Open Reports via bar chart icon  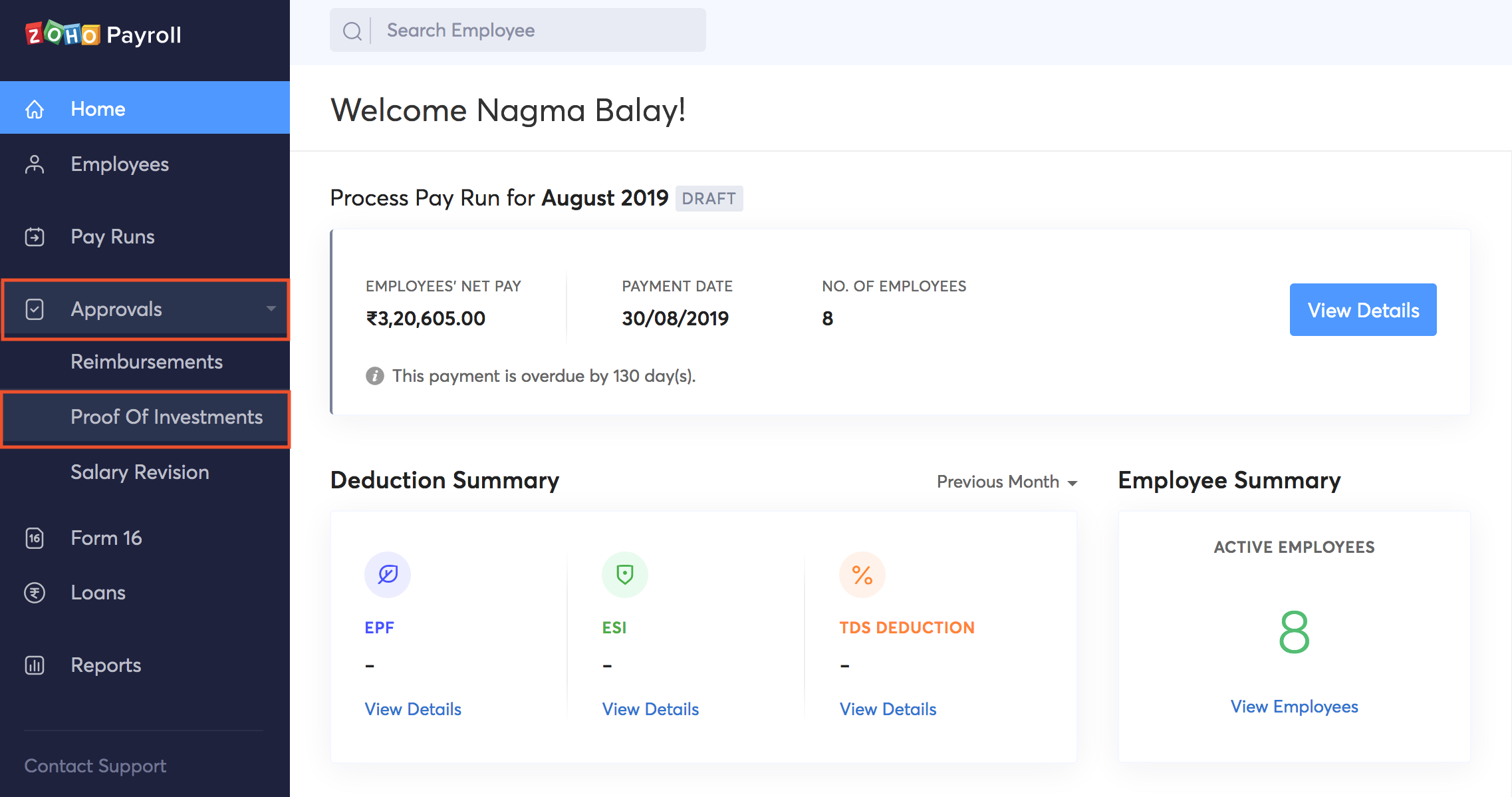point(34,665)
